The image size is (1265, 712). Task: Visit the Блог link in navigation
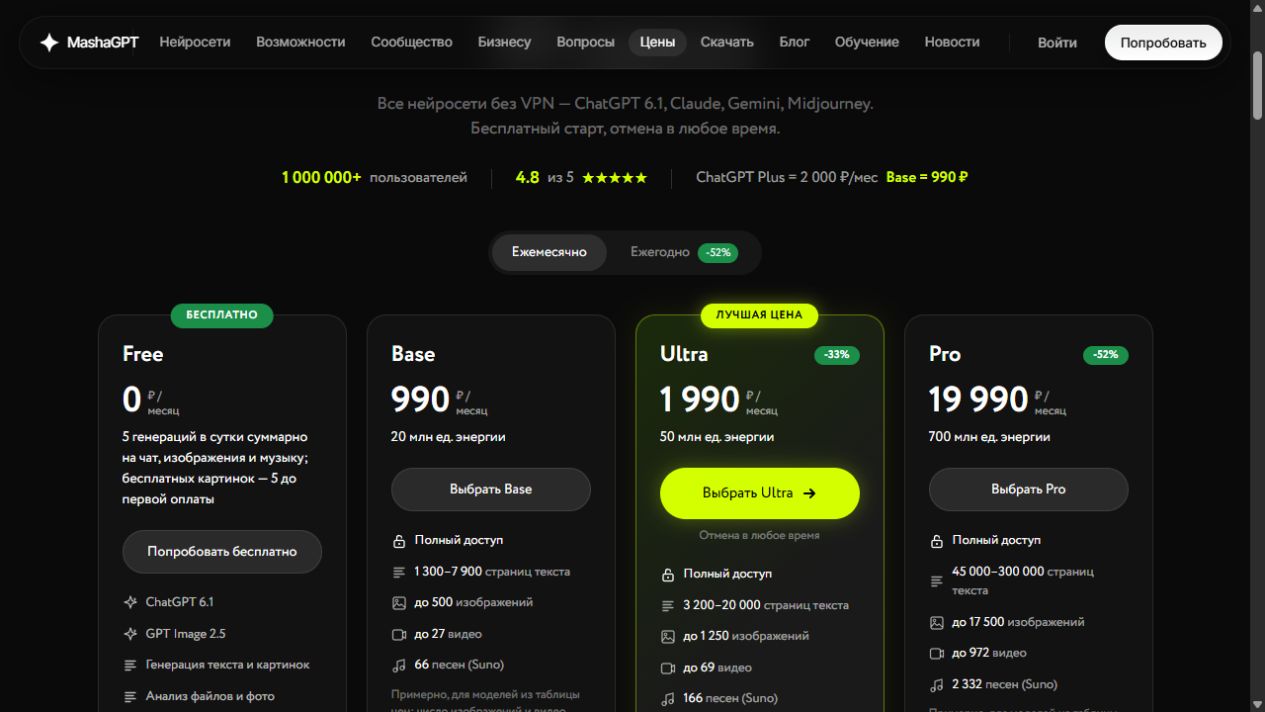pos(795,42)
